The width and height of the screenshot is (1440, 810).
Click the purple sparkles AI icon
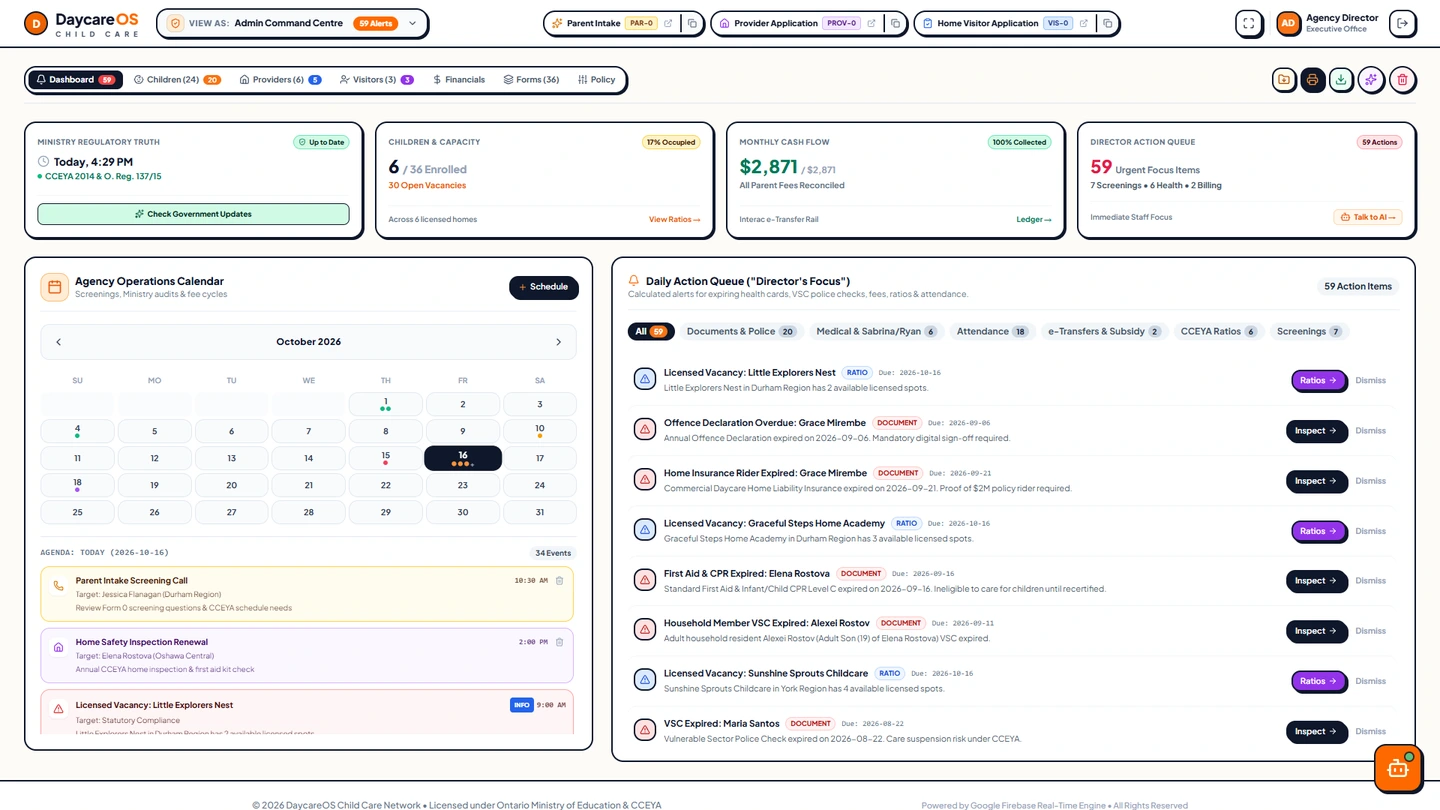tap(1371, 80)
